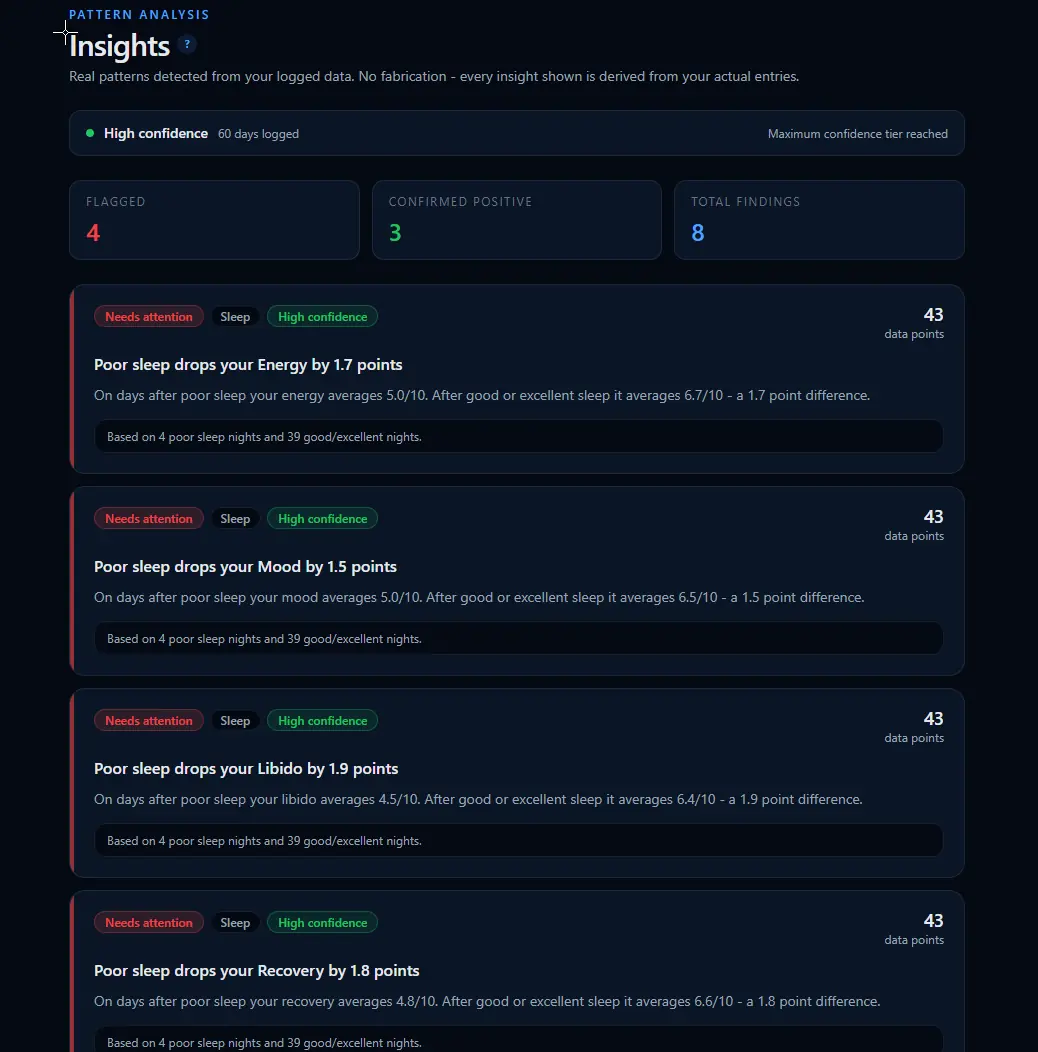Screen dimensions: 1038x1052
Task: Open the Flagged count card
Action: click(x=214, y=219)
